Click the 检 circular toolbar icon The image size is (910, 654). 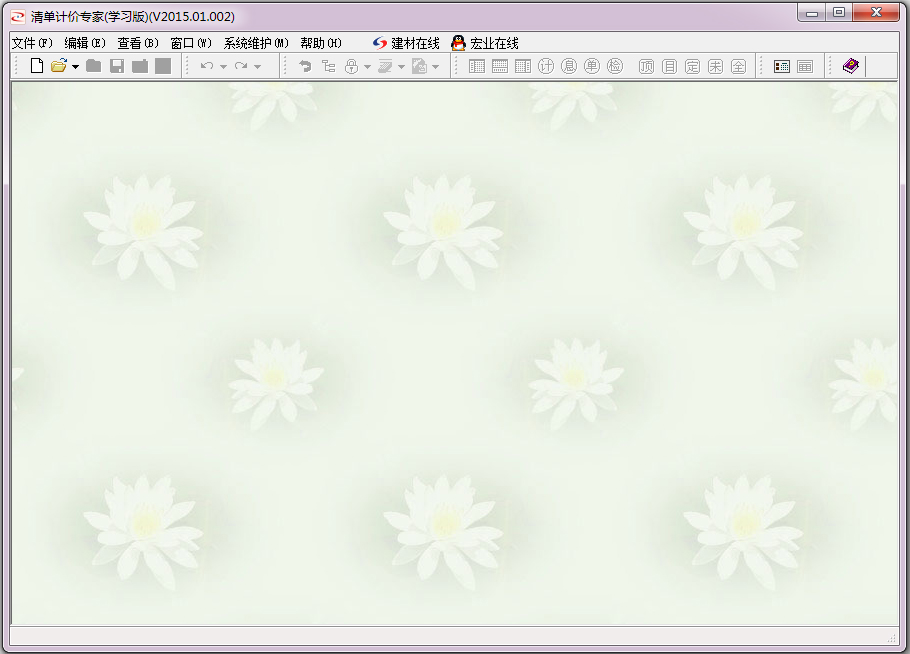coord(615,66)
